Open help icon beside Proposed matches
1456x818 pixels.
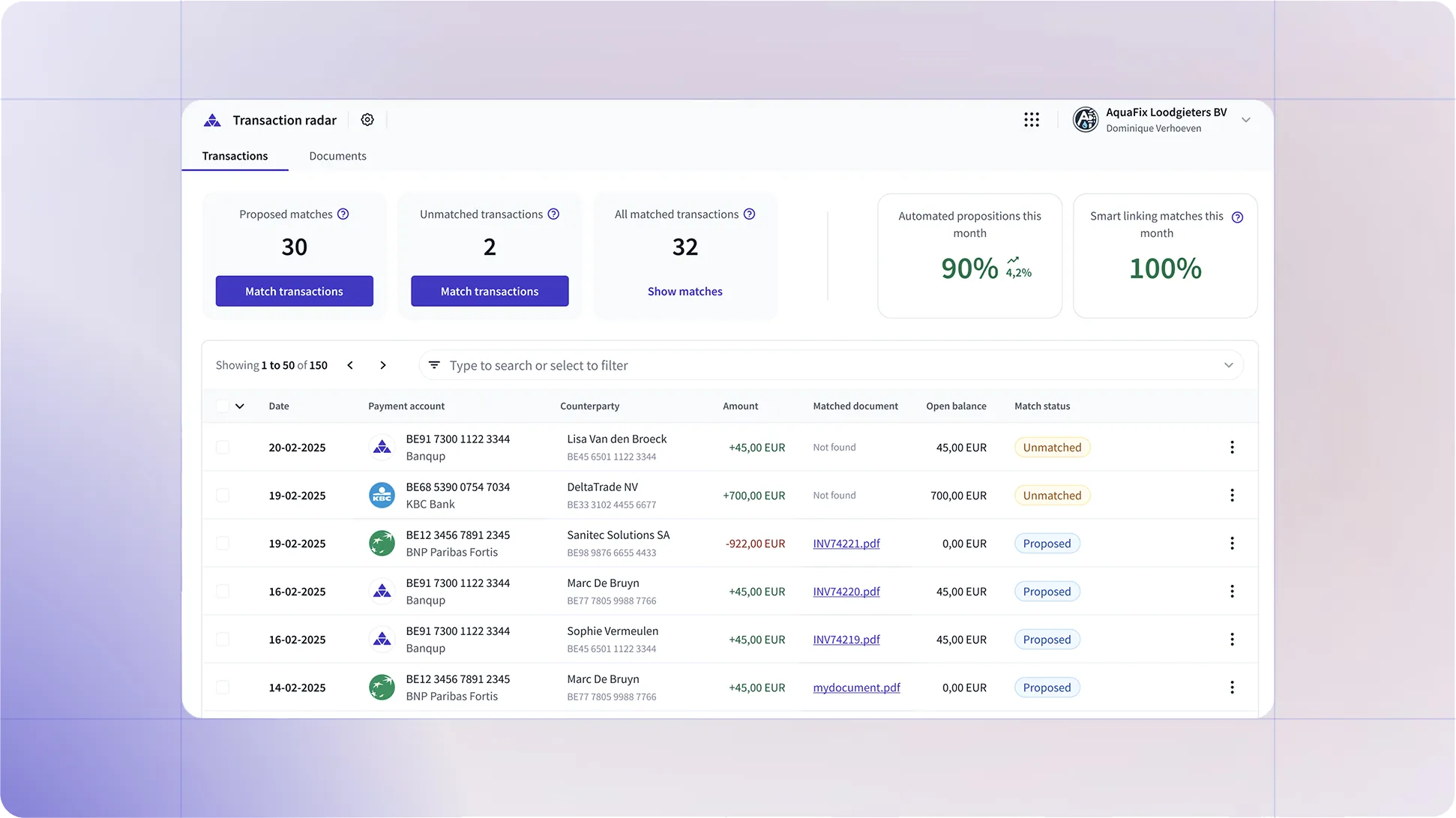click(x=343, y=214)
